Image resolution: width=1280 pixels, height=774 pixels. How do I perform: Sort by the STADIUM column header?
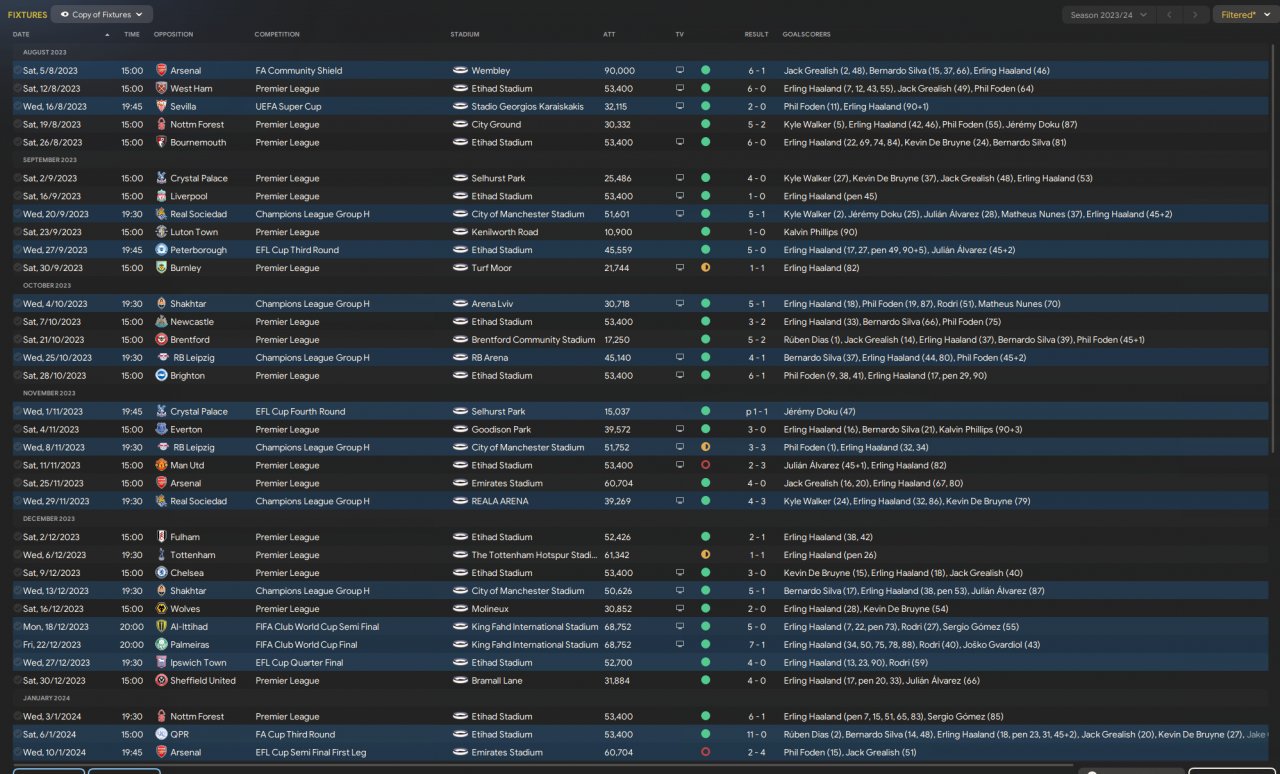[465, 35]
